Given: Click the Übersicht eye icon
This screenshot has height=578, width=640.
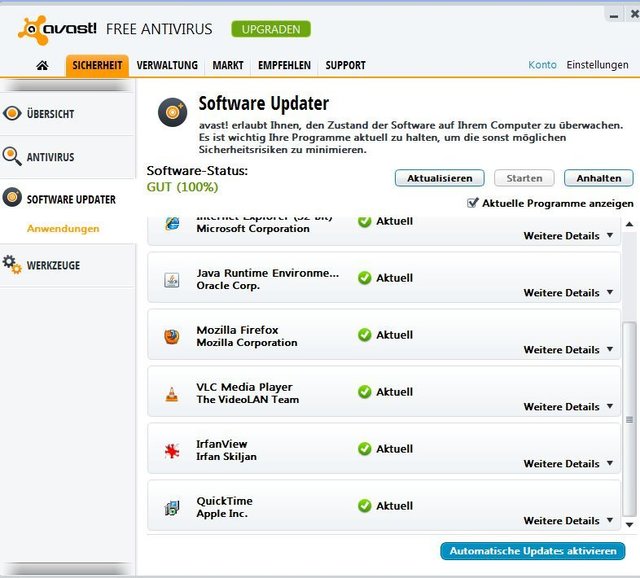Looking at the screenshot, I should click(12, 113).
